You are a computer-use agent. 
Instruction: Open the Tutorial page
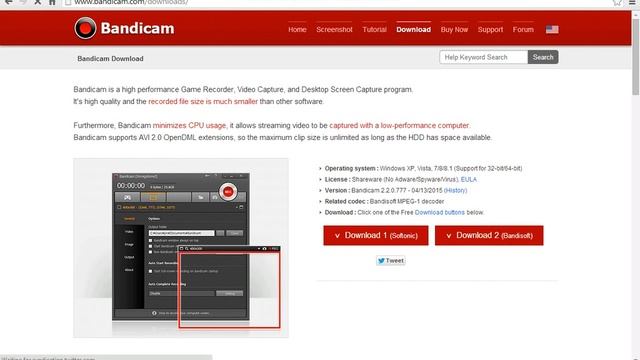tap(374, 29)
